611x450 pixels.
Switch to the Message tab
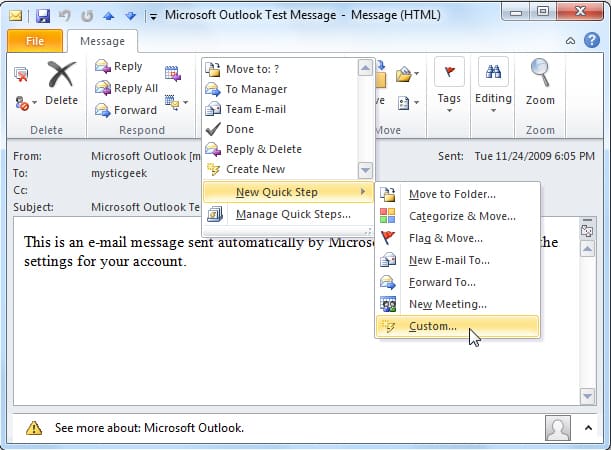tap(102, 41)
